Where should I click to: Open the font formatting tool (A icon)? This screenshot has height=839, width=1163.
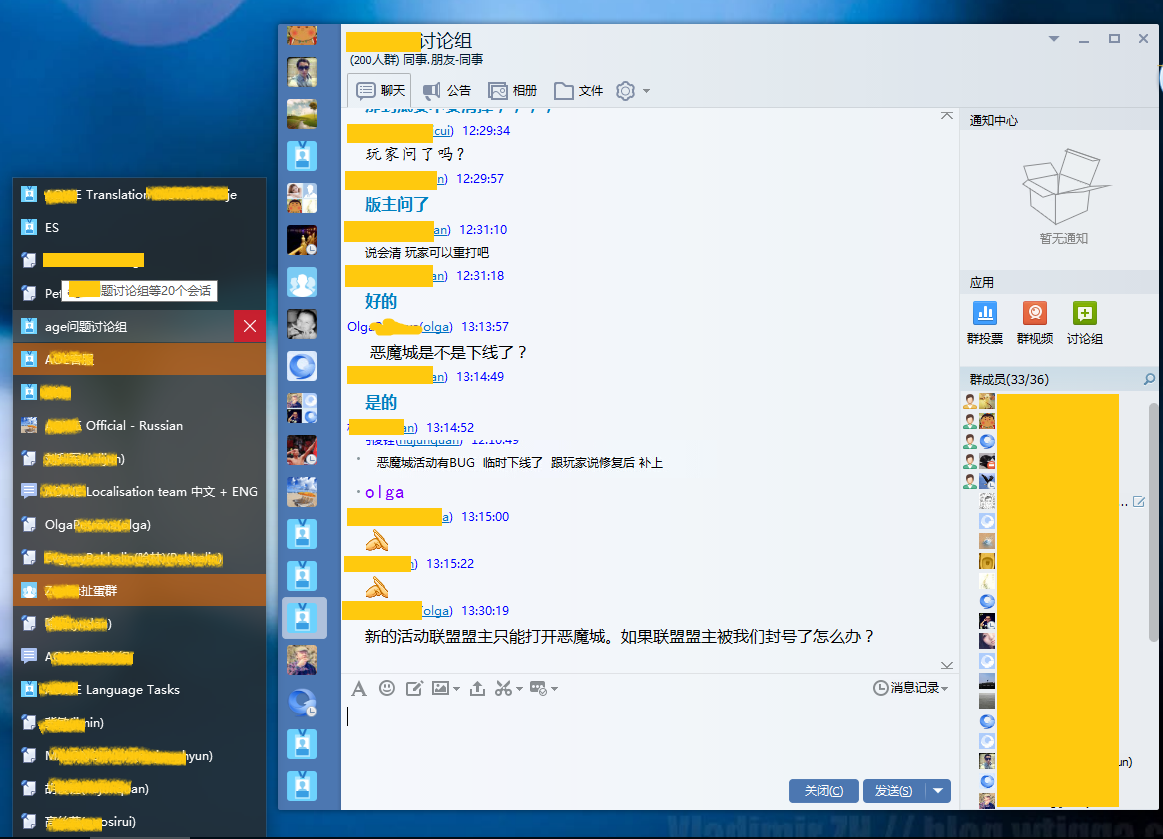click(x=359, y=689)
